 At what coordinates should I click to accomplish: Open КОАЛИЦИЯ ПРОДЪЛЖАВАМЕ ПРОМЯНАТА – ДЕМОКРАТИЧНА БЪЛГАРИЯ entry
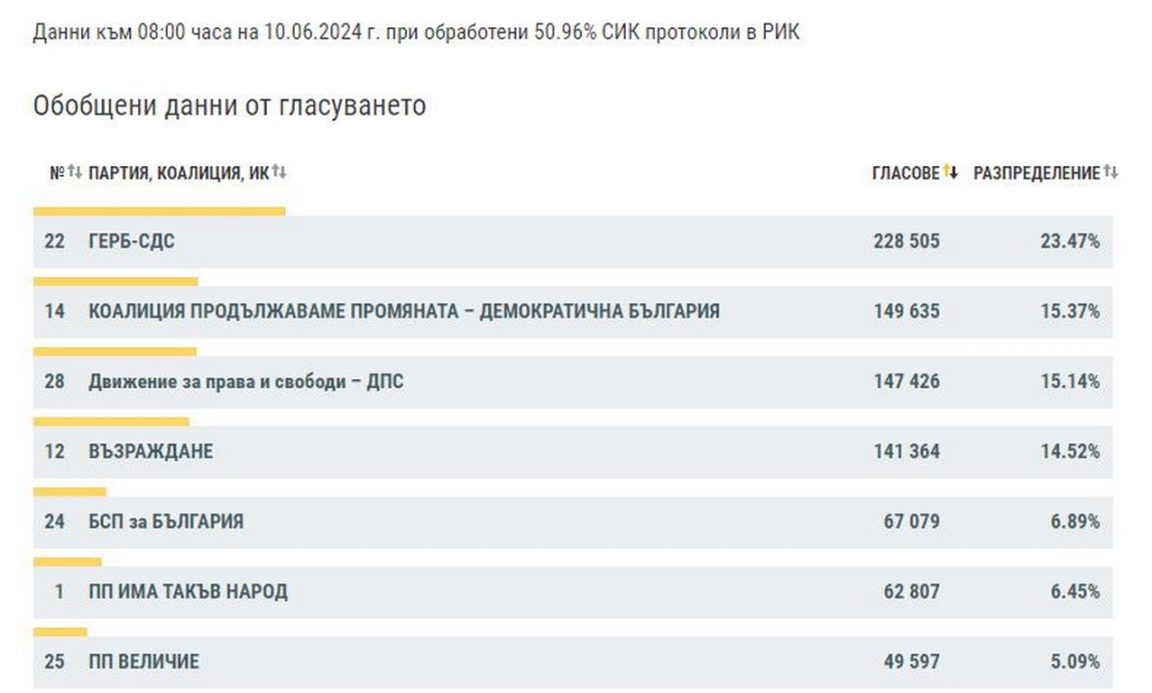tap(404, 311)
